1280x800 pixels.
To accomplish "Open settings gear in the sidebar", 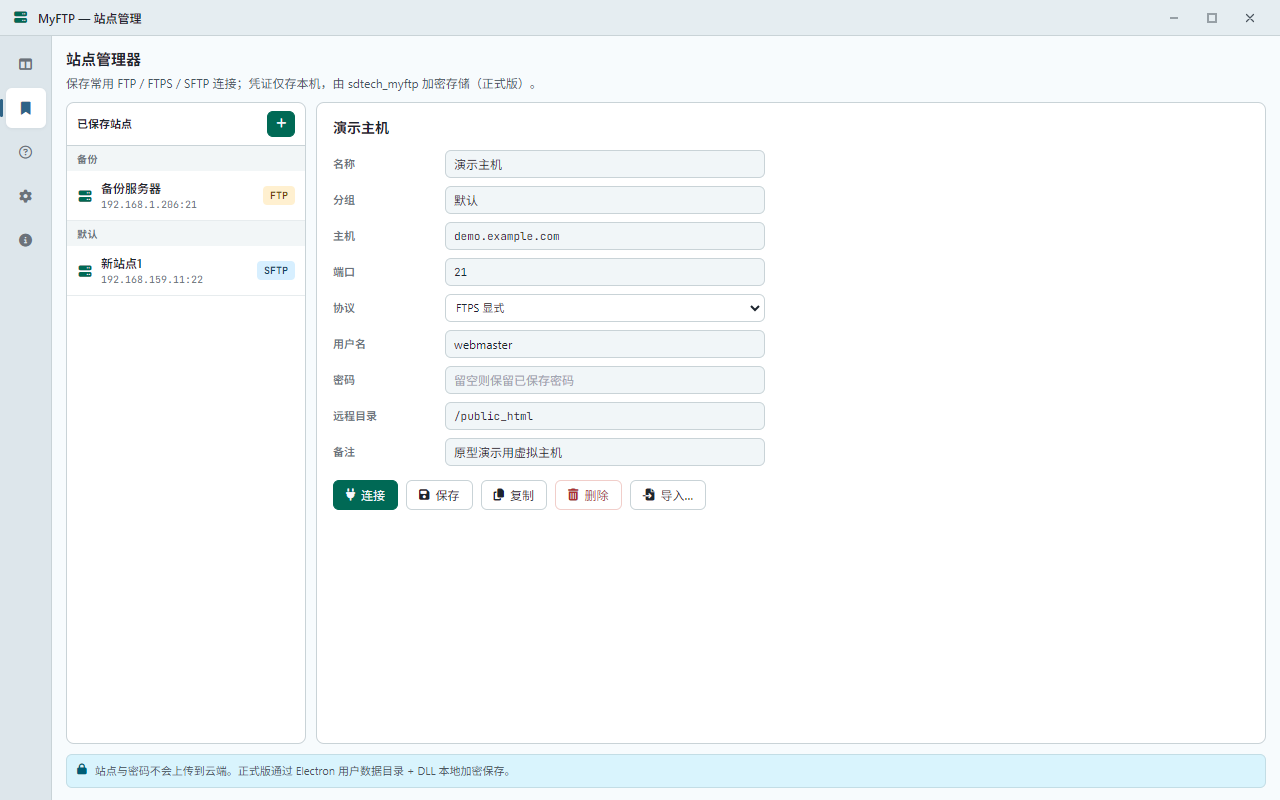I will [26, 196].
